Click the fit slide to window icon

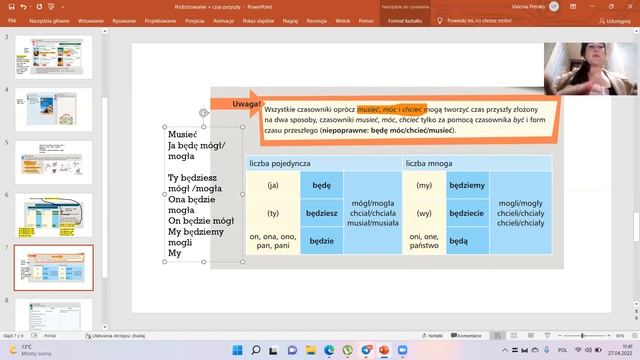pyautogui.click(x=634, y=336)
